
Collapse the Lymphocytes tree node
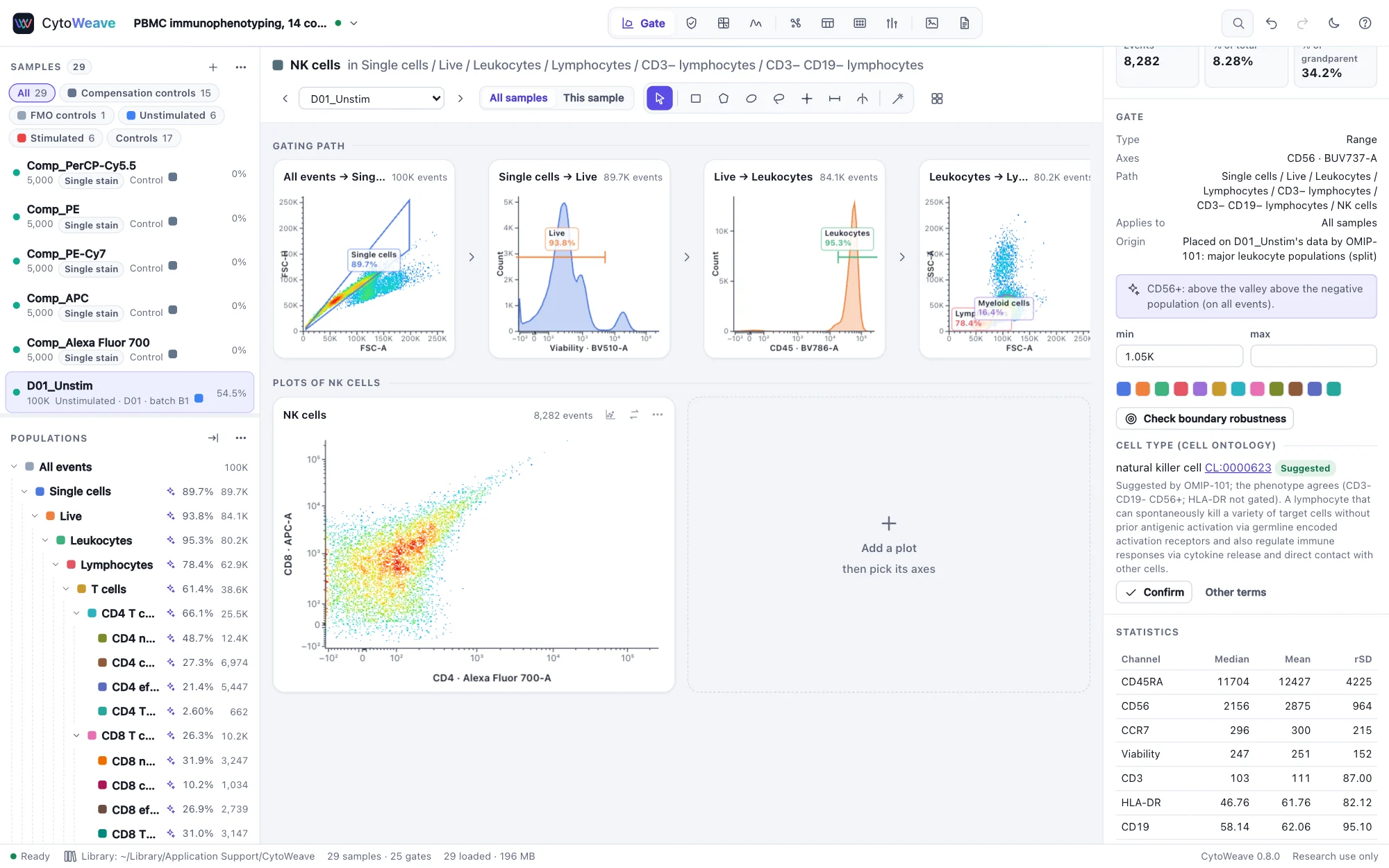[56, 565]
